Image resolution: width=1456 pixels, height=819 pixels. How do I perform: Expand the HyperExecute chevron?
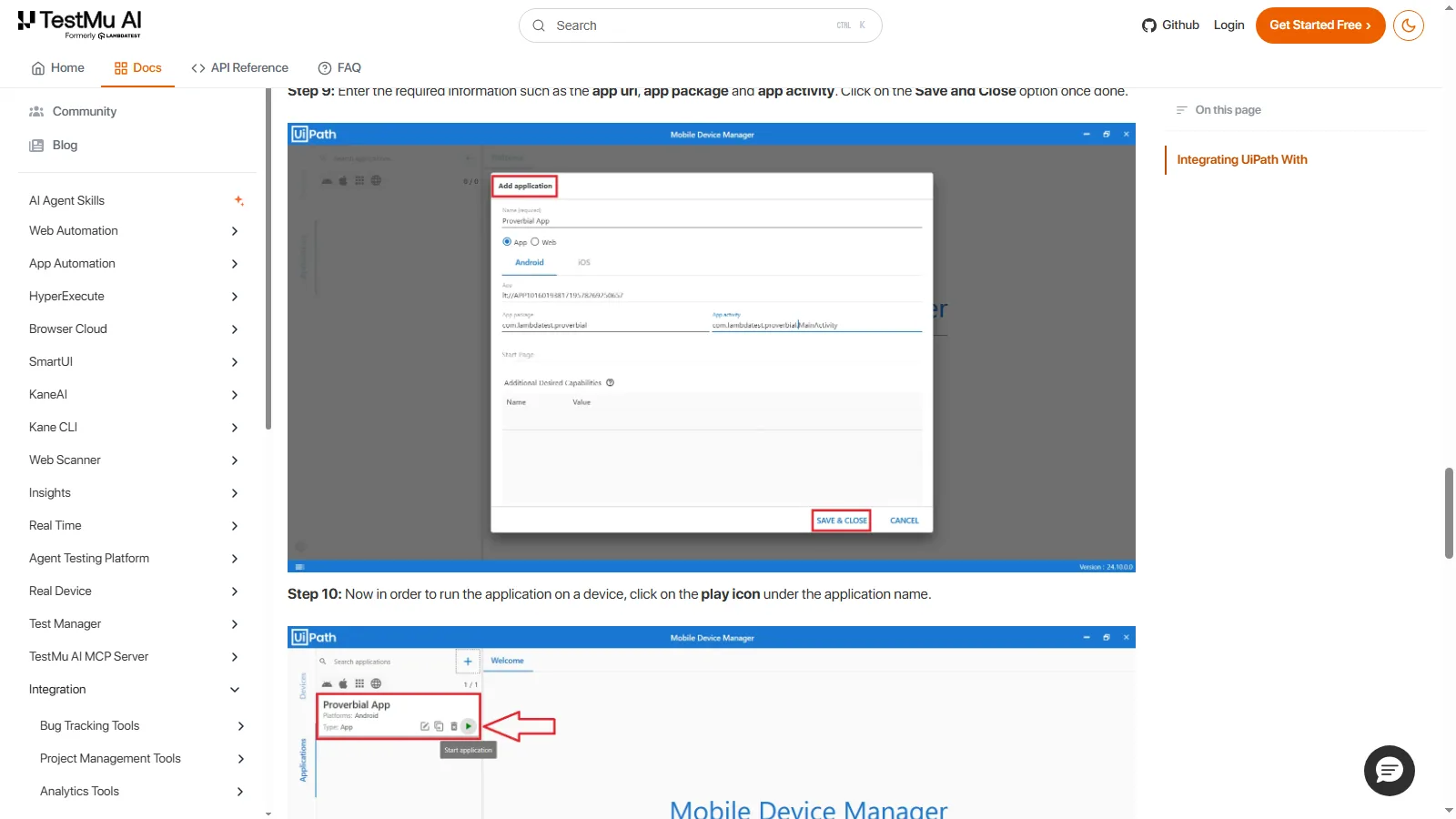click(x=235, y=297)
